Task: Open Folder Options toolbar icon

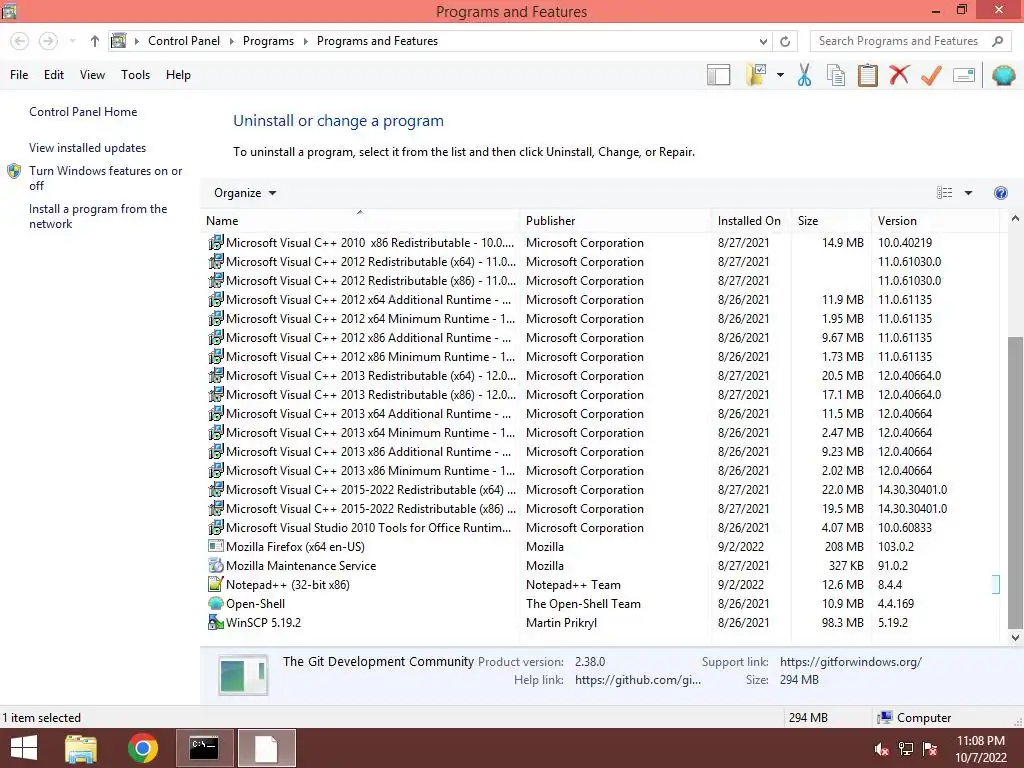Action: tap(757, 75)
